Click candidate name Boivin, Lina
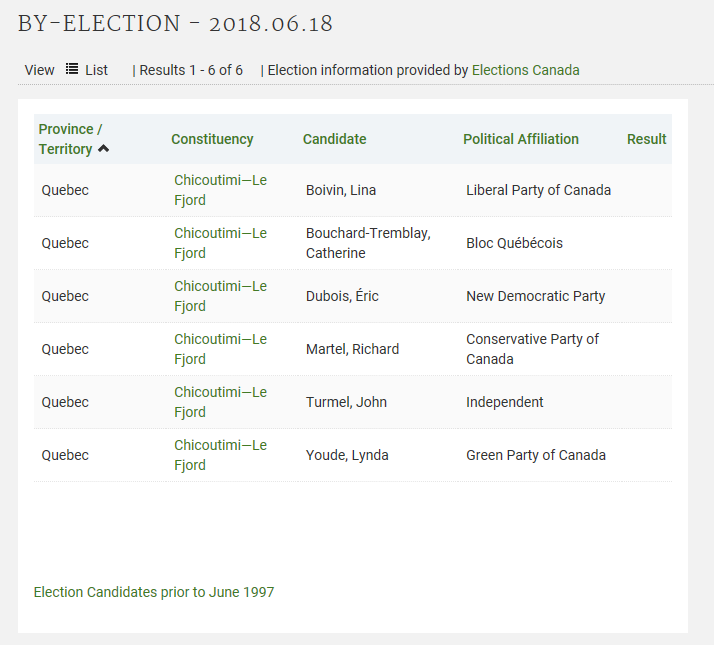The width and height of the screenshot is (714, 645). pos(341,190)
